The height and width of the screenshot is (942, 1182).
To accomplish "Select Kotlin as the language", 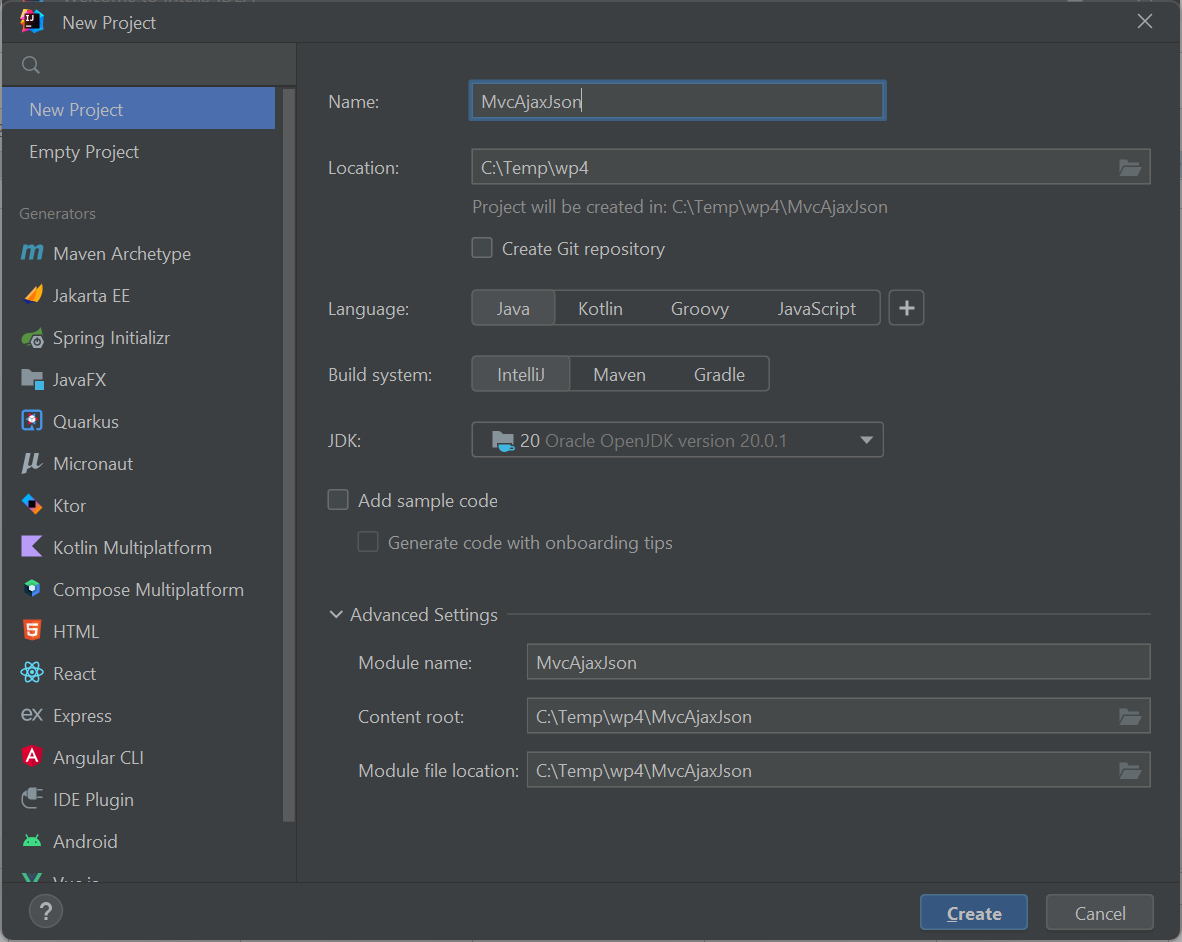I will [x=600, y=308].
